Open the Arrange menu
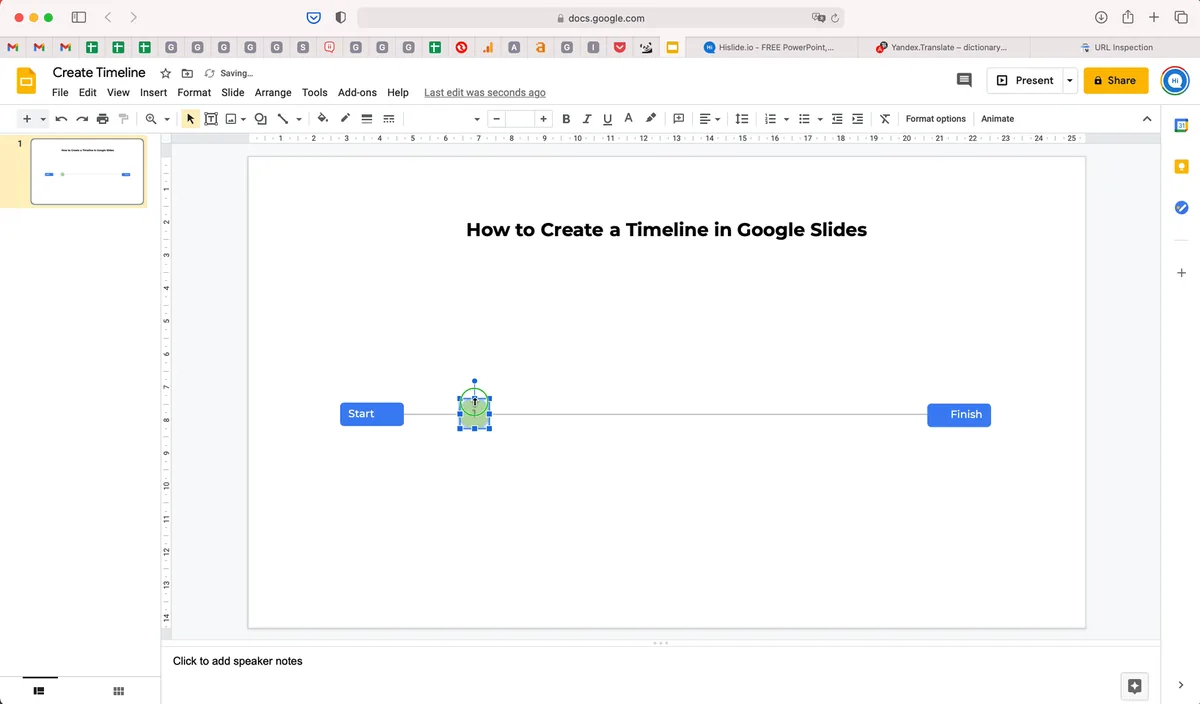Screen dimensions: 1200x704 [273, 92]
